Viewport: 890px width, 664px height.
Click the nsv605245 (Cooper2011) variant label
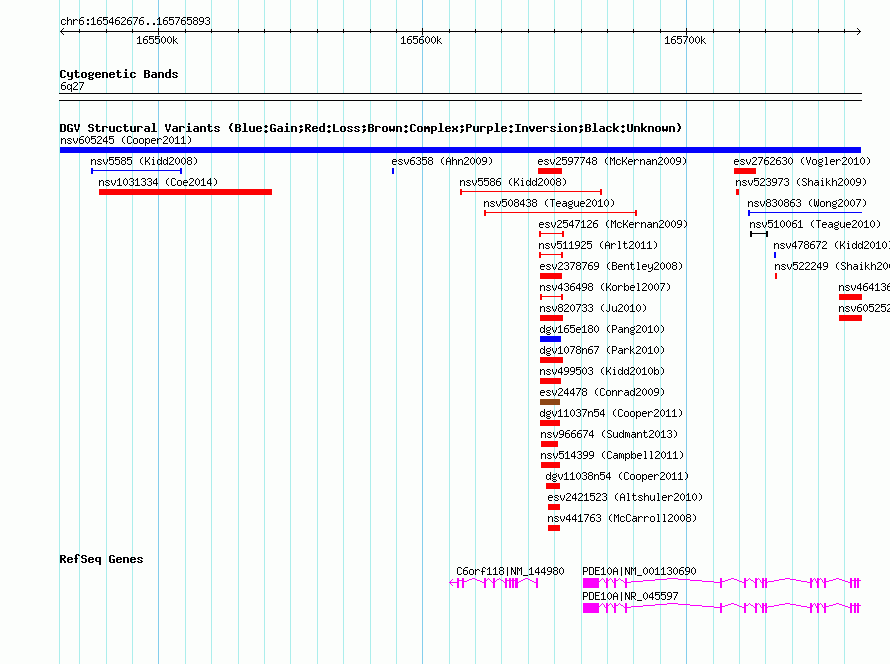point(126,140)
